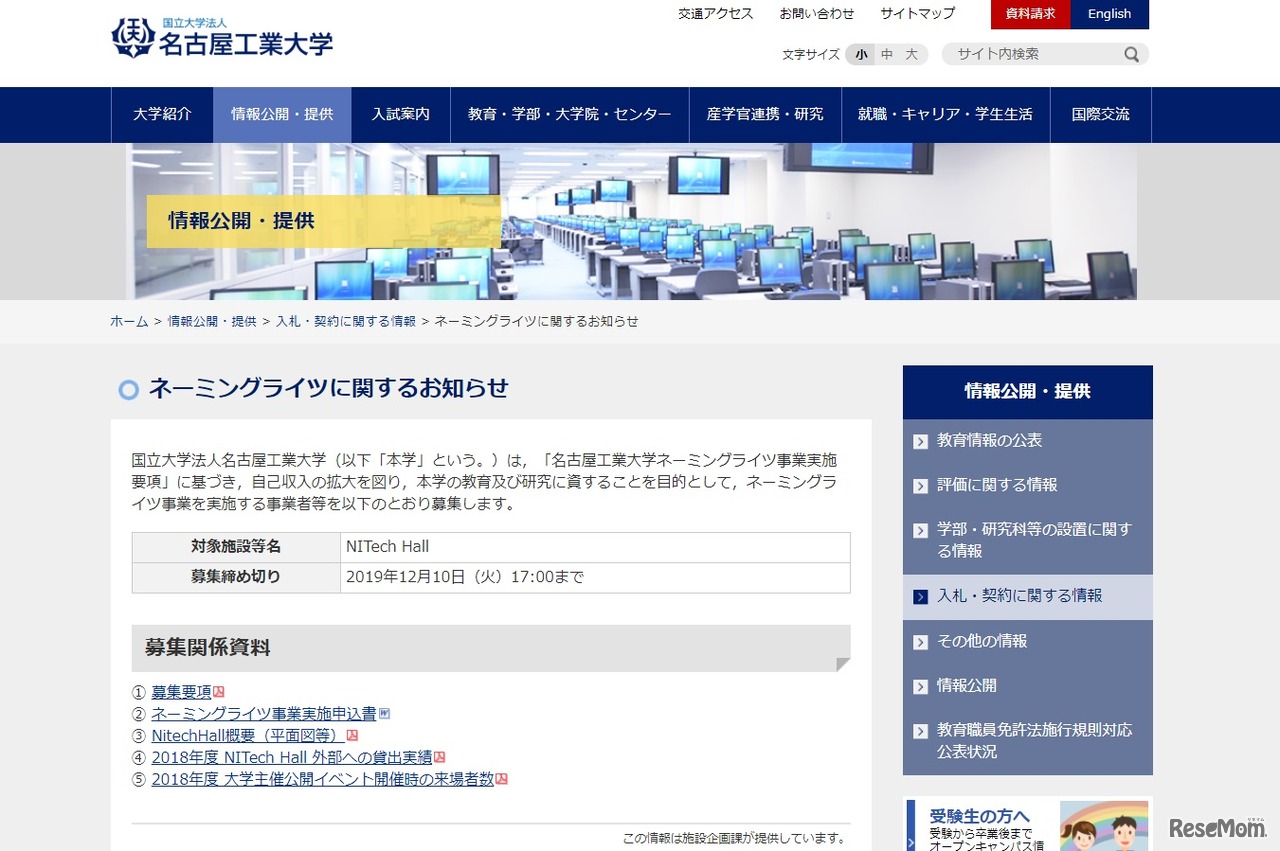Click the 資料請求 button
1280x851 pixels.
1029,14
